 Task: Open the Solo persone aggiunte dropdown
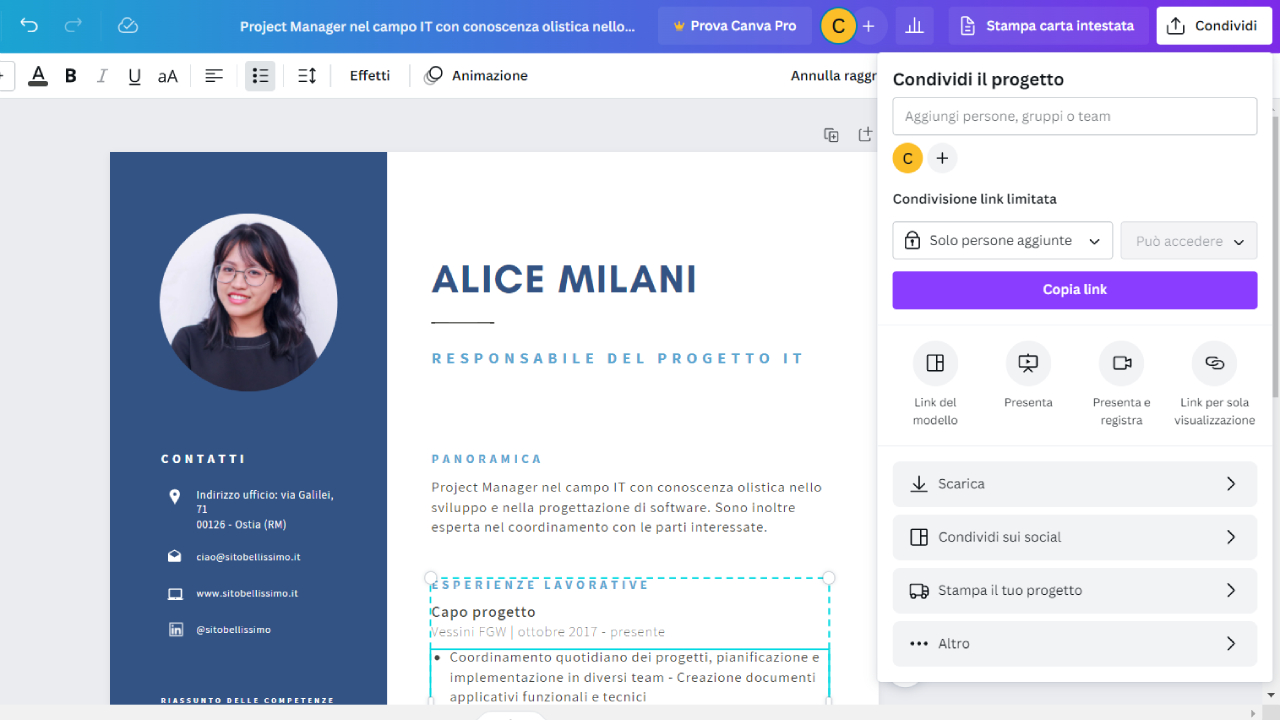click(x=1002, y=241)
